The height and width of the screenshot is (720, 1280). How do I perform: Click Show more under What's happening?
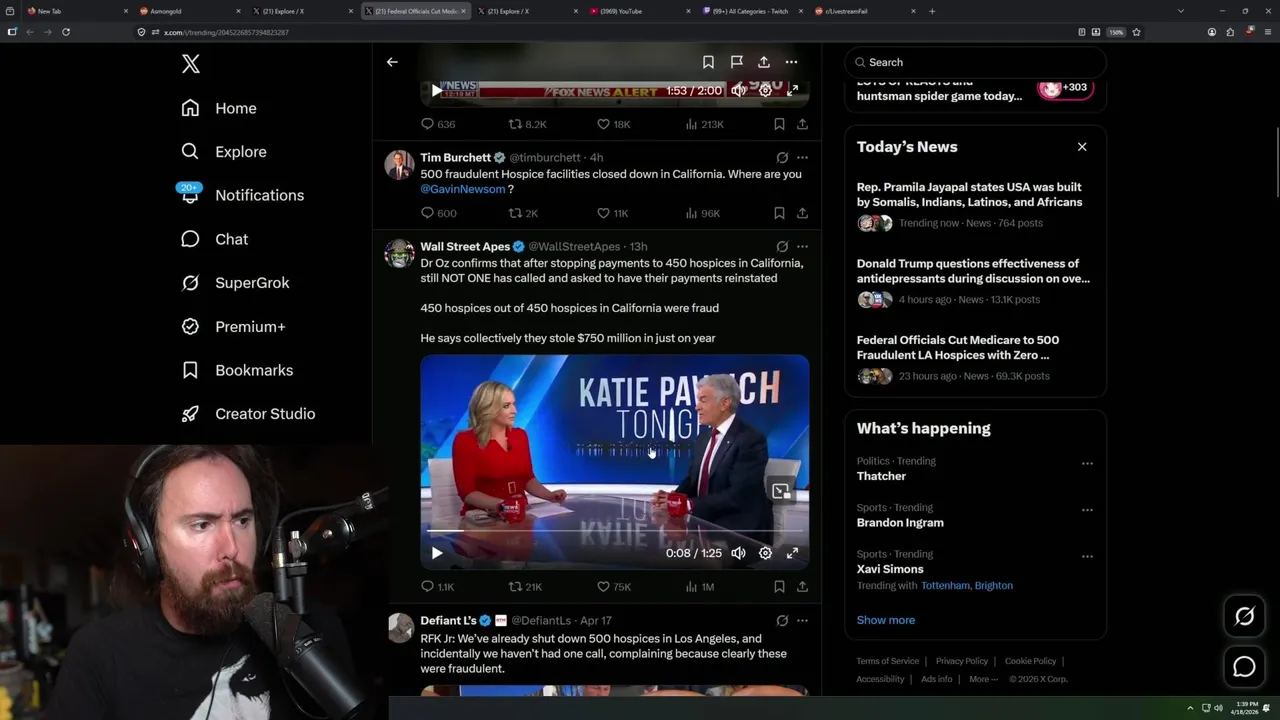click(x=885, y=620)
